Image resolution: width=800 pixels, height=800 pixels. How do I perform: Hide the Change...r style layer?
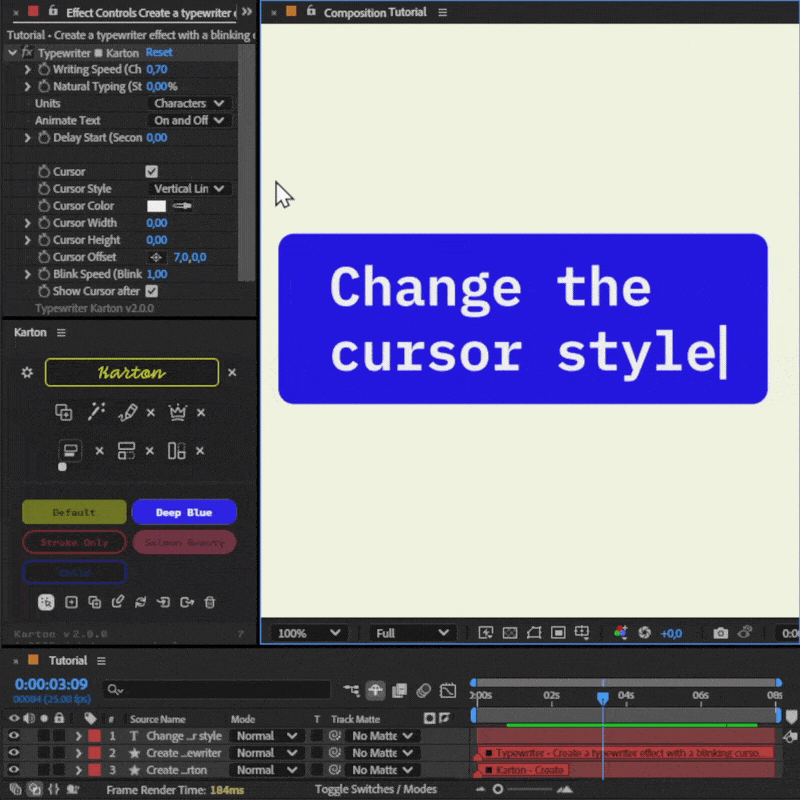(12, 735)
